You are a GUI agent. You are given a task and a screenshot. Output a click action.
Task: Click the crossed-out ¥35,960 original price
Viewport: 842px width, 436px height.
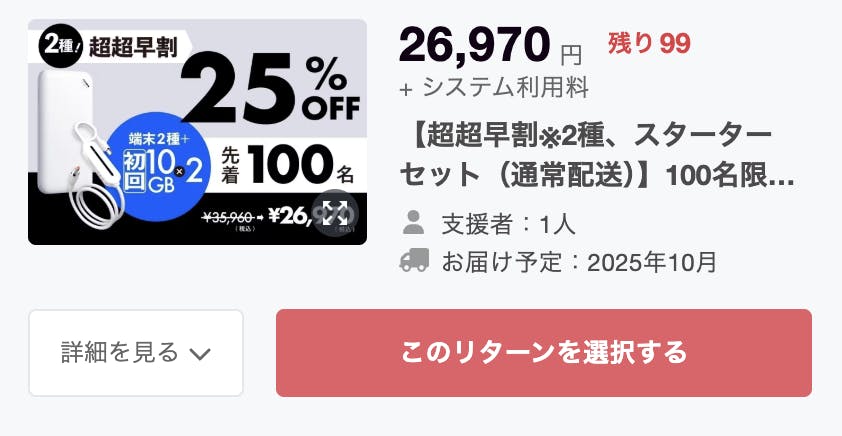(x=230, y=215)
